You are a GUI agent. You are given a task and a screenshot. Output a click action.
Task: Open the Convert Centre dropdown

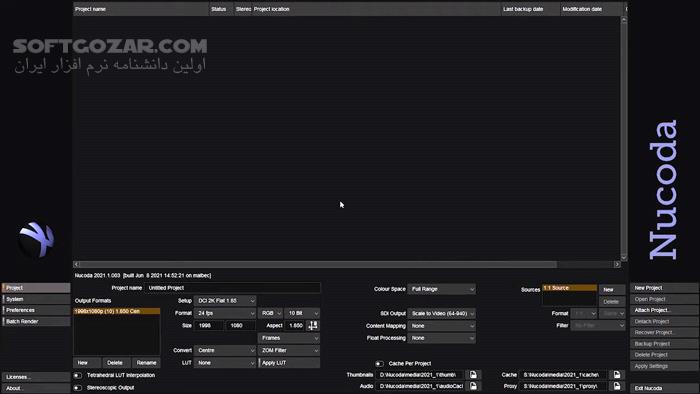pos(225,351)
